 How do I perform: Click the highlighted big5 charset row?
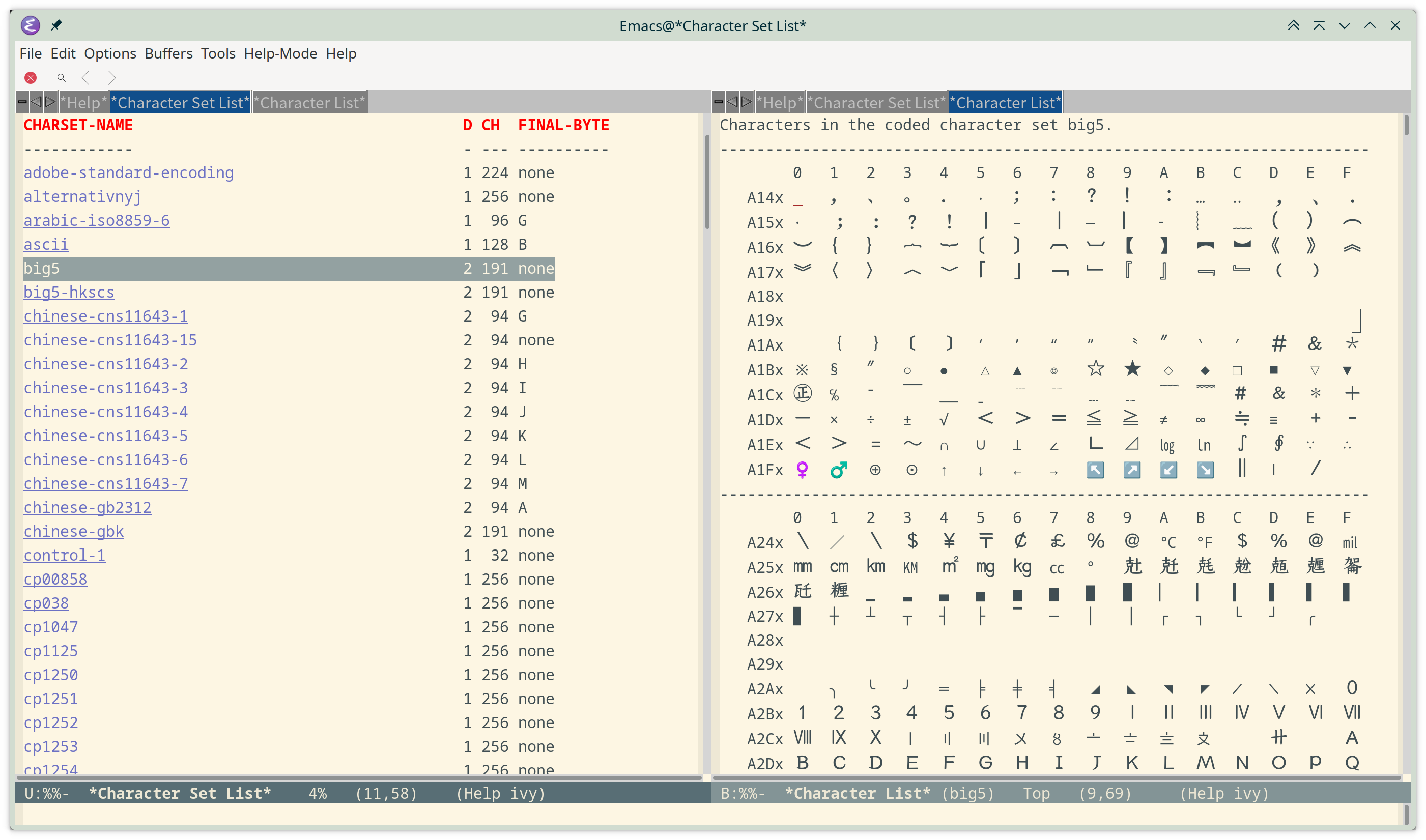pyautogui.click(x=289, y=268)
